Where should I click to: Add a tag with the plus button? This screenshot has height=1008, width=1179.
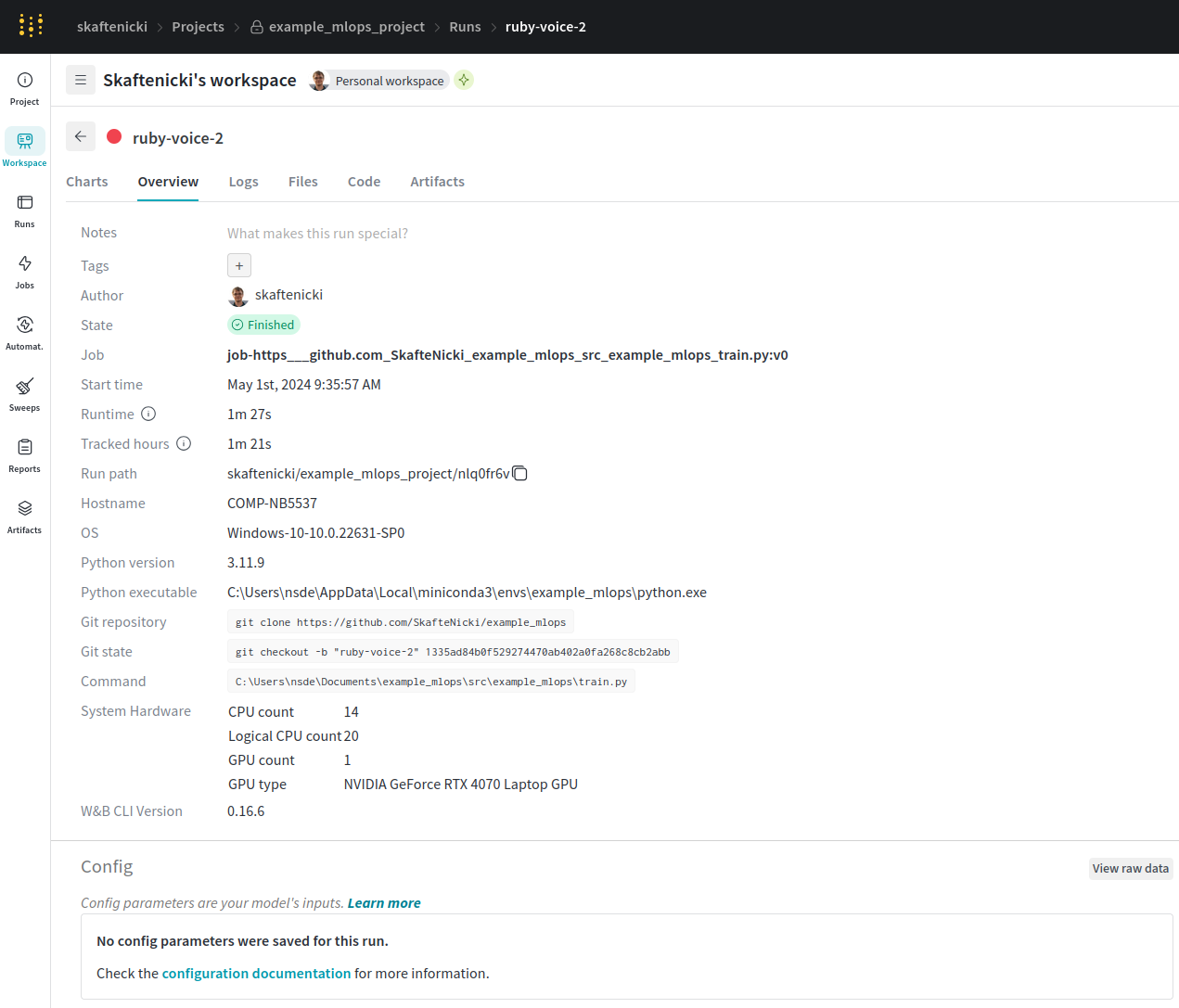[x=239, y=266]
